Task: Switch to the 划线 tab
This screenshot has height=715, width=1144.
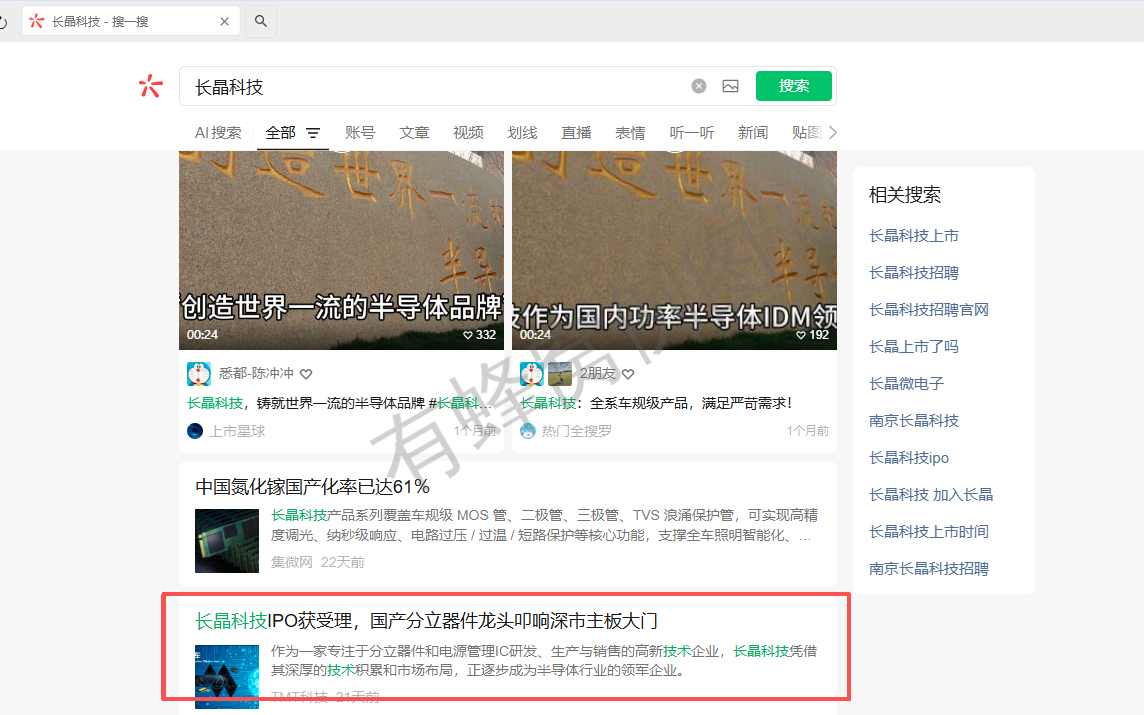Action: point(522,133)
